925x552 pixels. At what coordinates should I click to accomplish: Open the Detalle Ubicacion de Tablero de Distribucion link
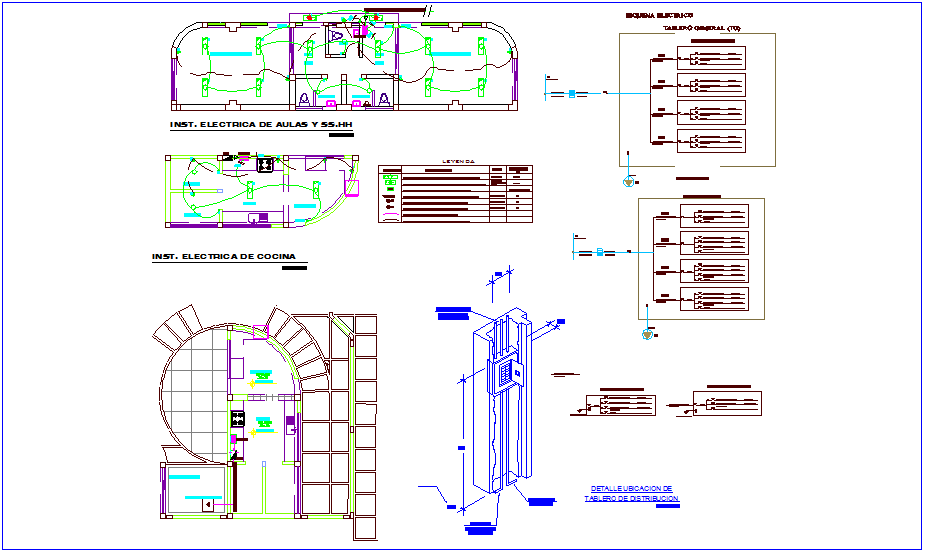(x=631, y=493)
